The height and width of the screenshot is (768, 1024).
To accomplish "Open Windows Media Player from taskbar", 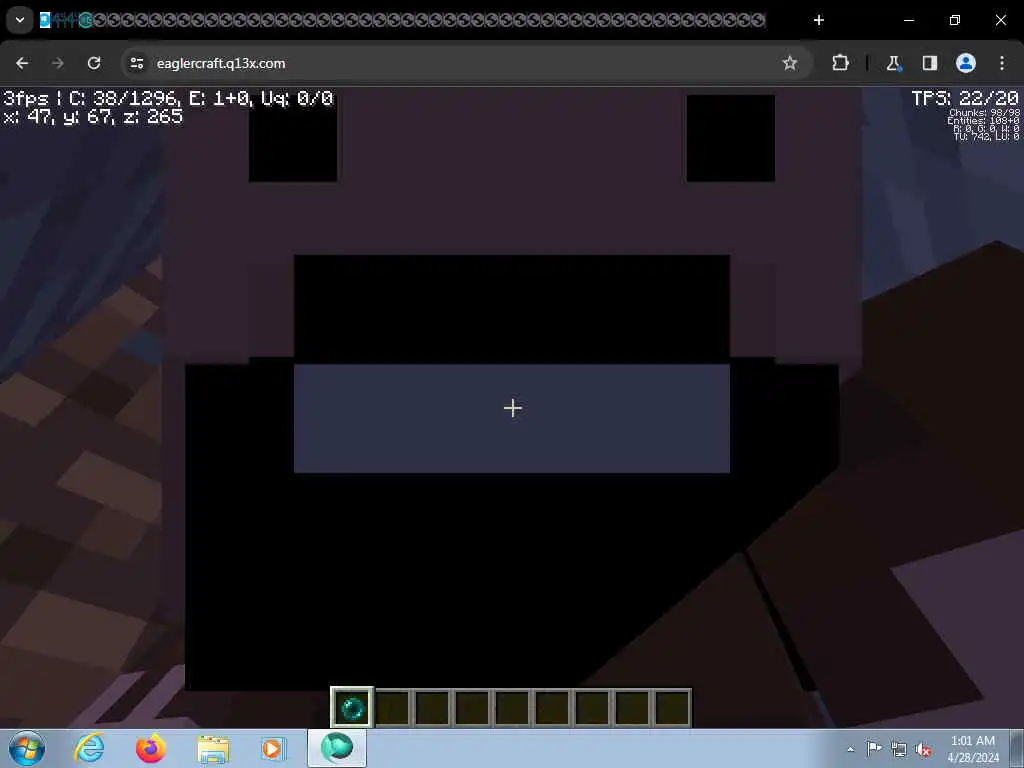I will (x=272, y=748).
